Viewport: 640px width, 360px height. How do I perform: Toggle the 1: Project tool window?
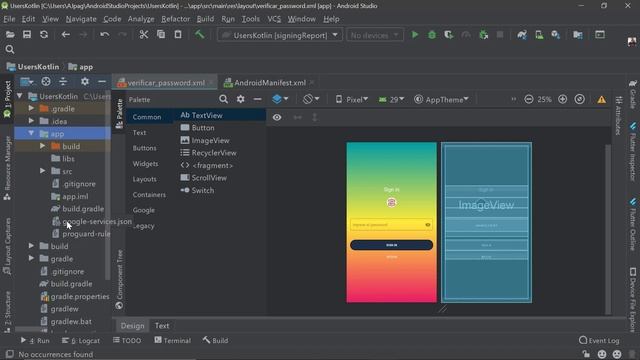click(7, 99)
